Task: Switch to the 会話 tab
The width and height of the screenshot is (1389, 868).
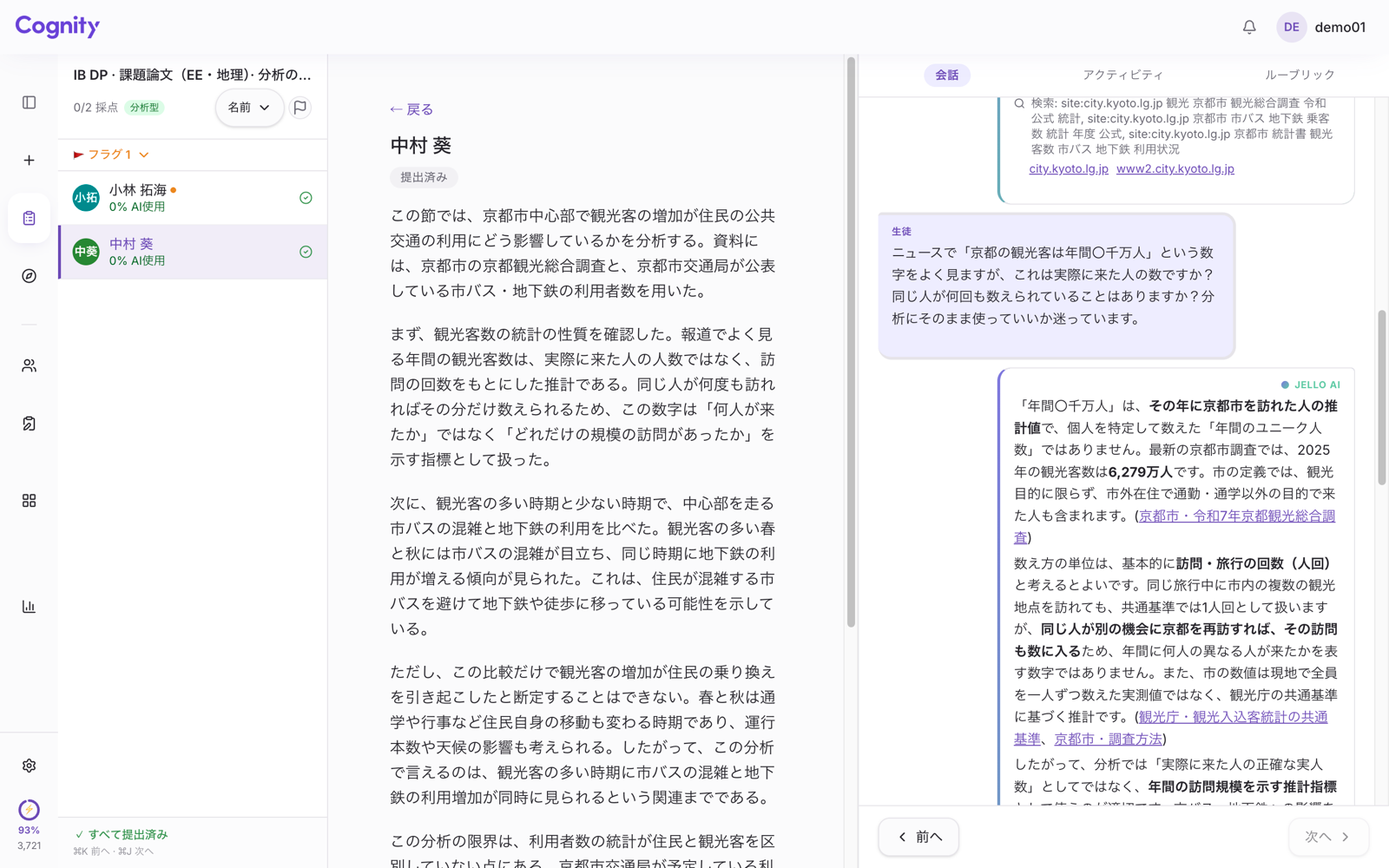Action: click(x=947, y=76)
